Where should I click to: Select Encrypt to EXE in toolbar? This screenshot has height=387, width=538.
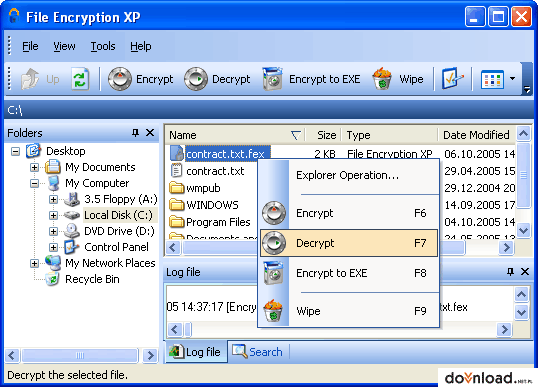pyautogui.click(x=311, y=79)
